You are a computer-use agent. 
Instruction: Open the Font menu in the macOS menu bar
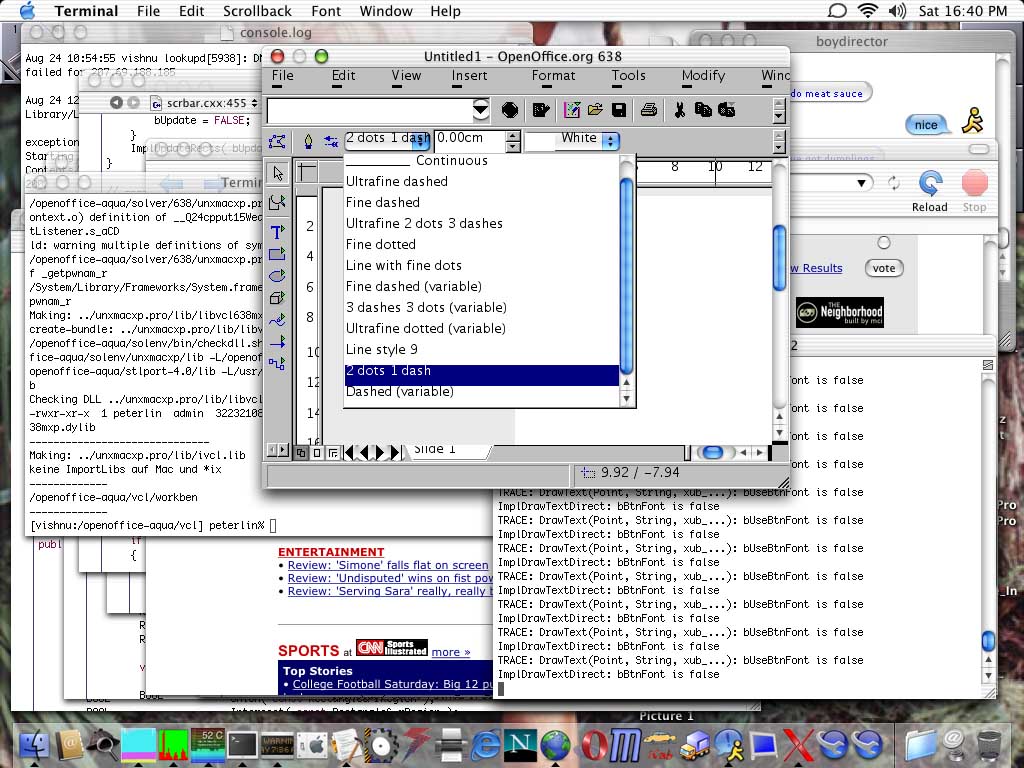326,11
